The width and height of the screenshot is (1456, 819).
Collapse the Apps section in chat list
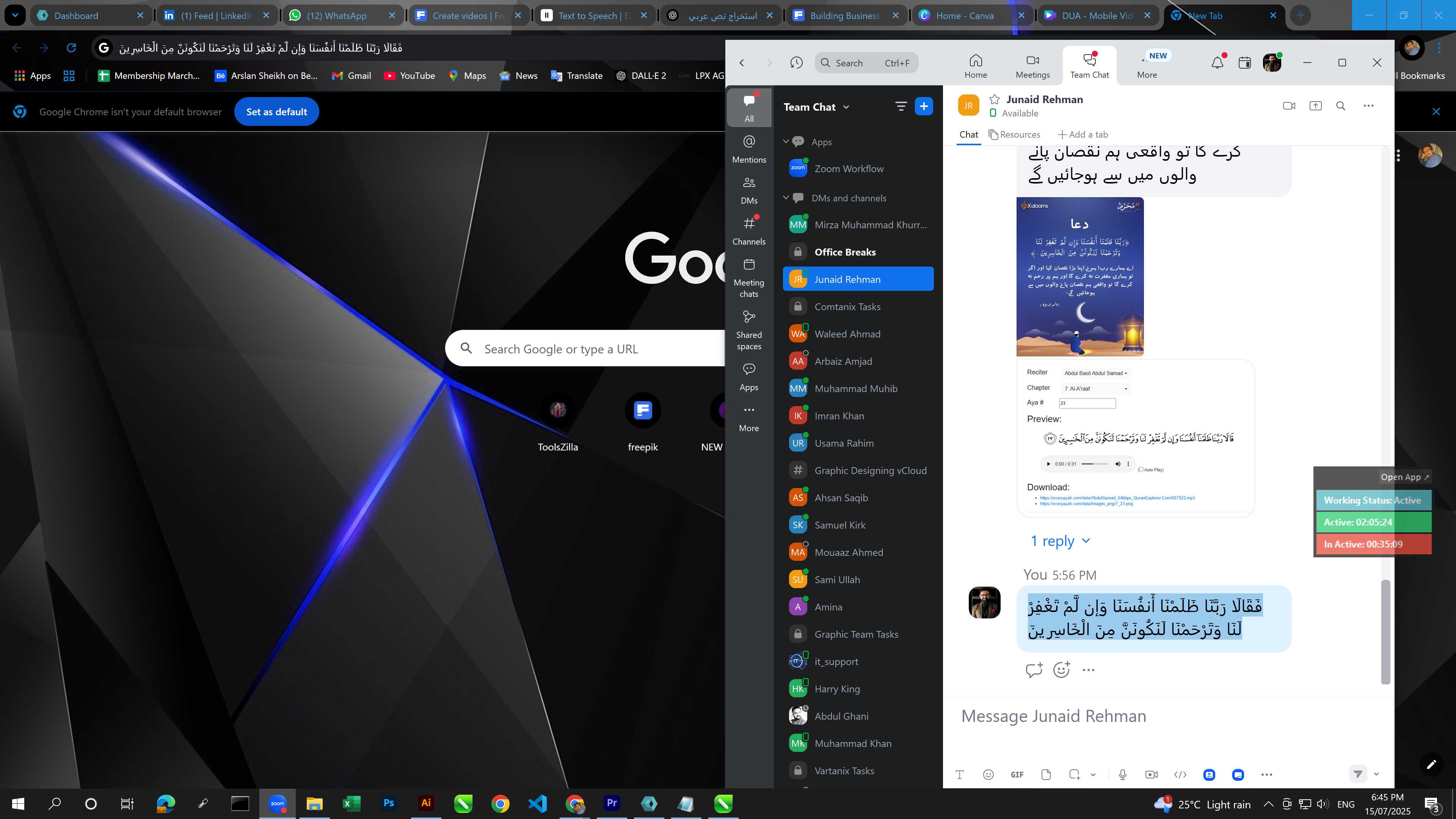[x=786, y=141]
